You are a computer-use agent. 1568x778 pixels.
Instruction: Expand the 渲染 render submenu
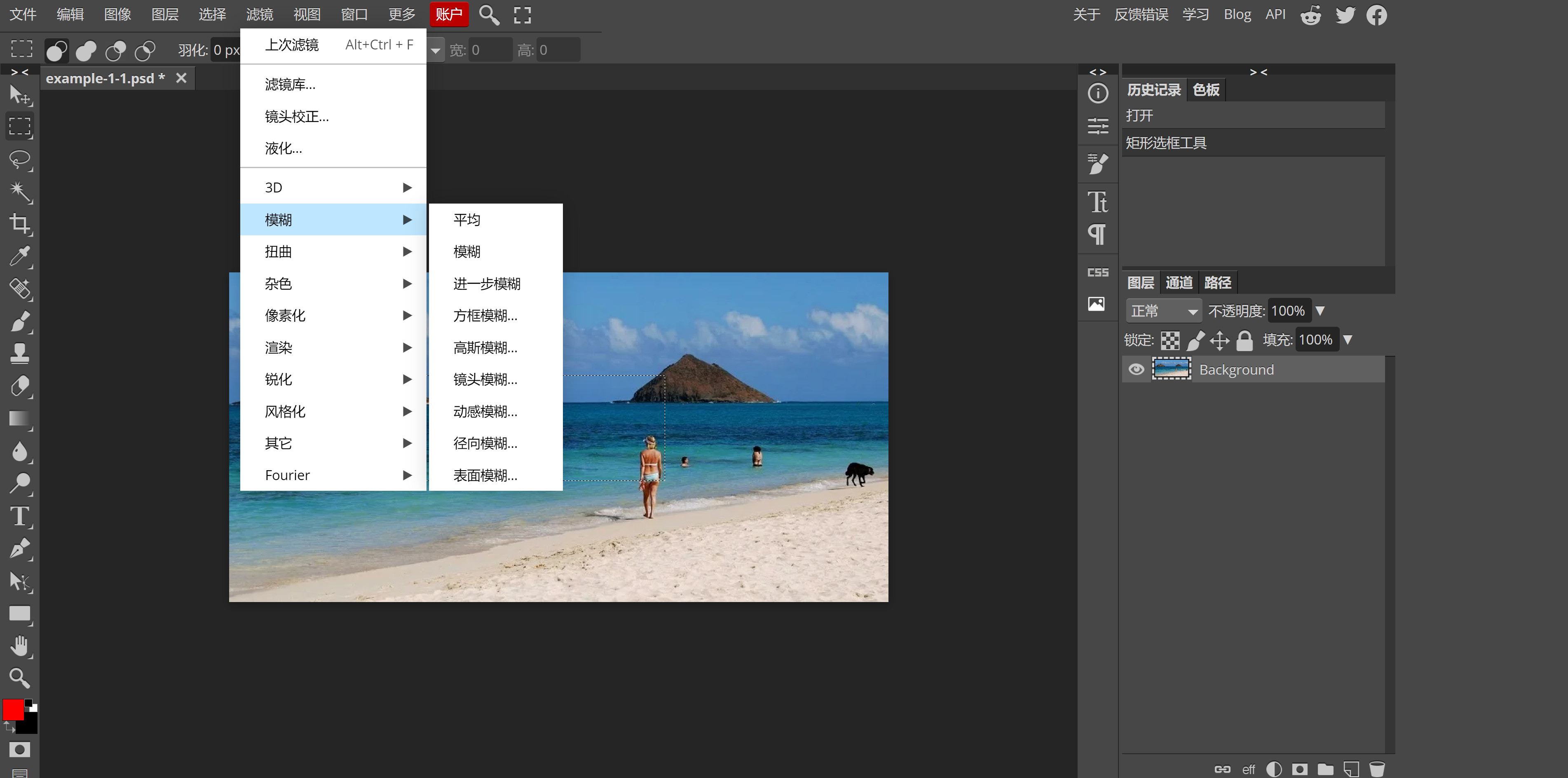pos(333,348)
